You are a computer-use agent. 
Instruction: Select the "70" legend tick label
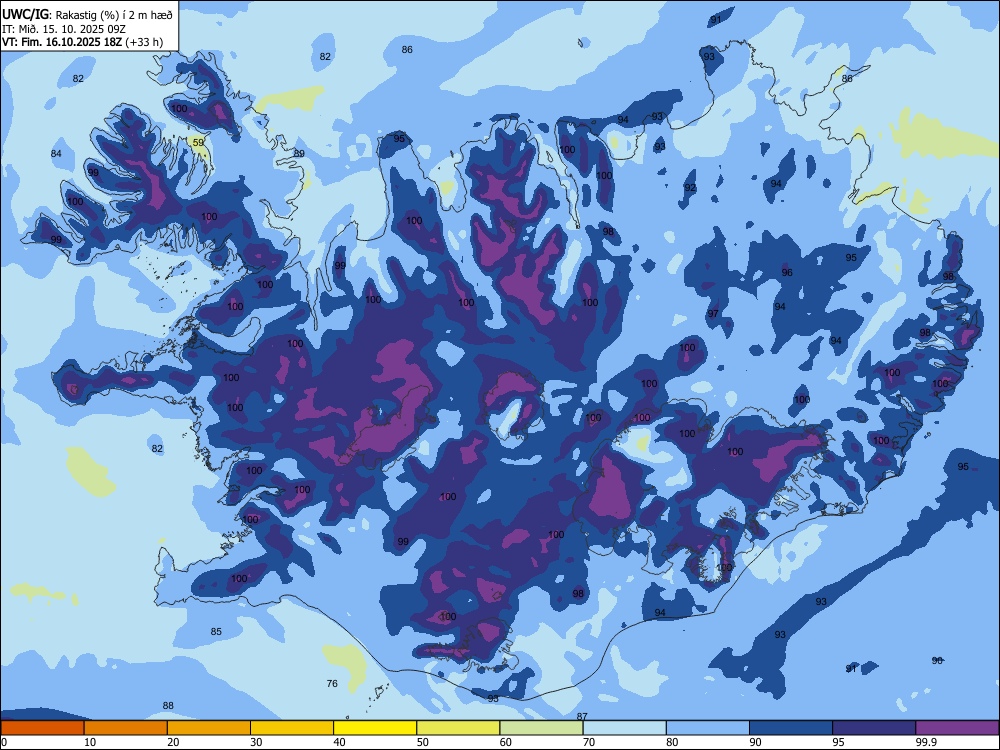coord(589,742)
